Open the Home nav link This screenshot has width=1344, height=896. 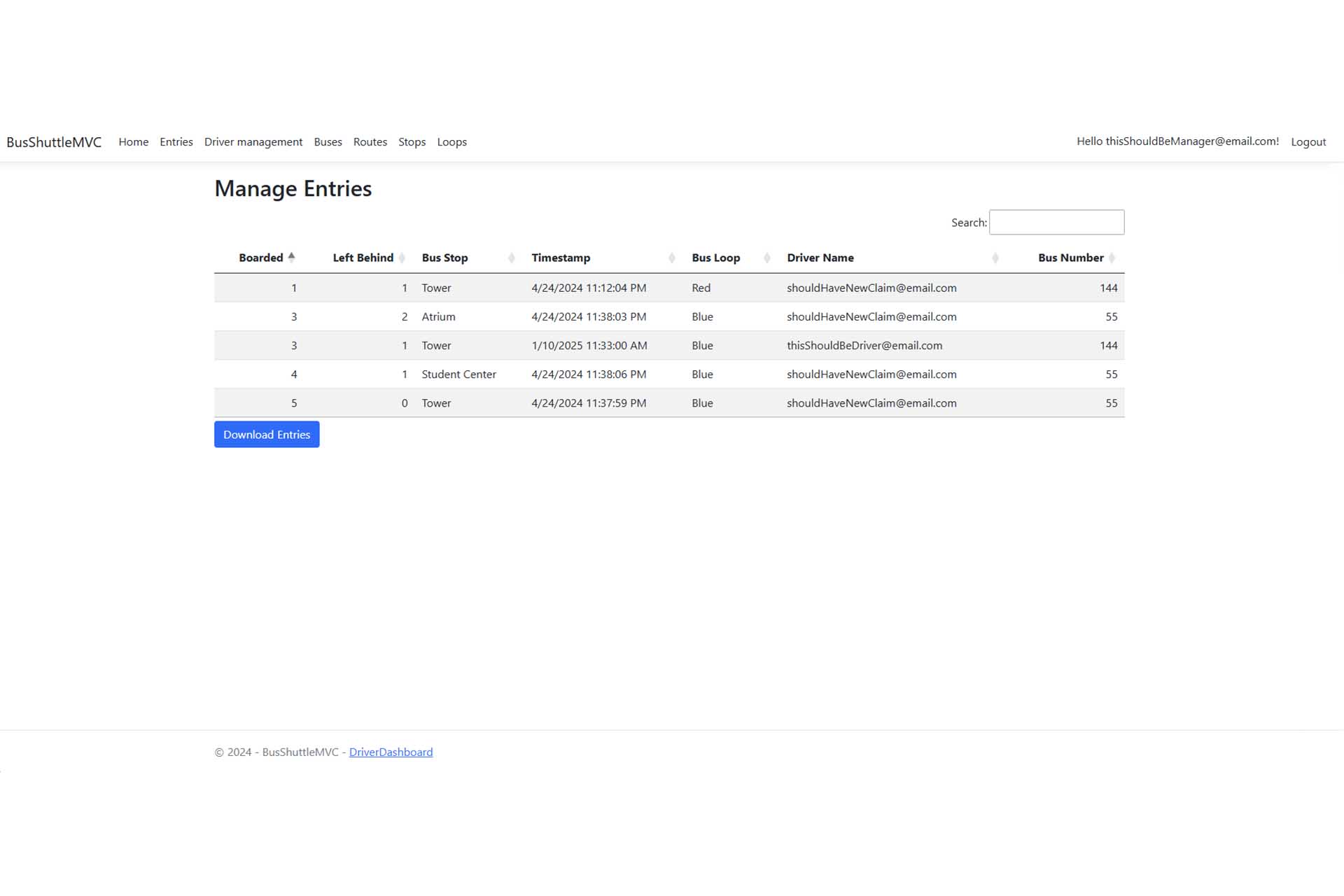coord(133,142)
